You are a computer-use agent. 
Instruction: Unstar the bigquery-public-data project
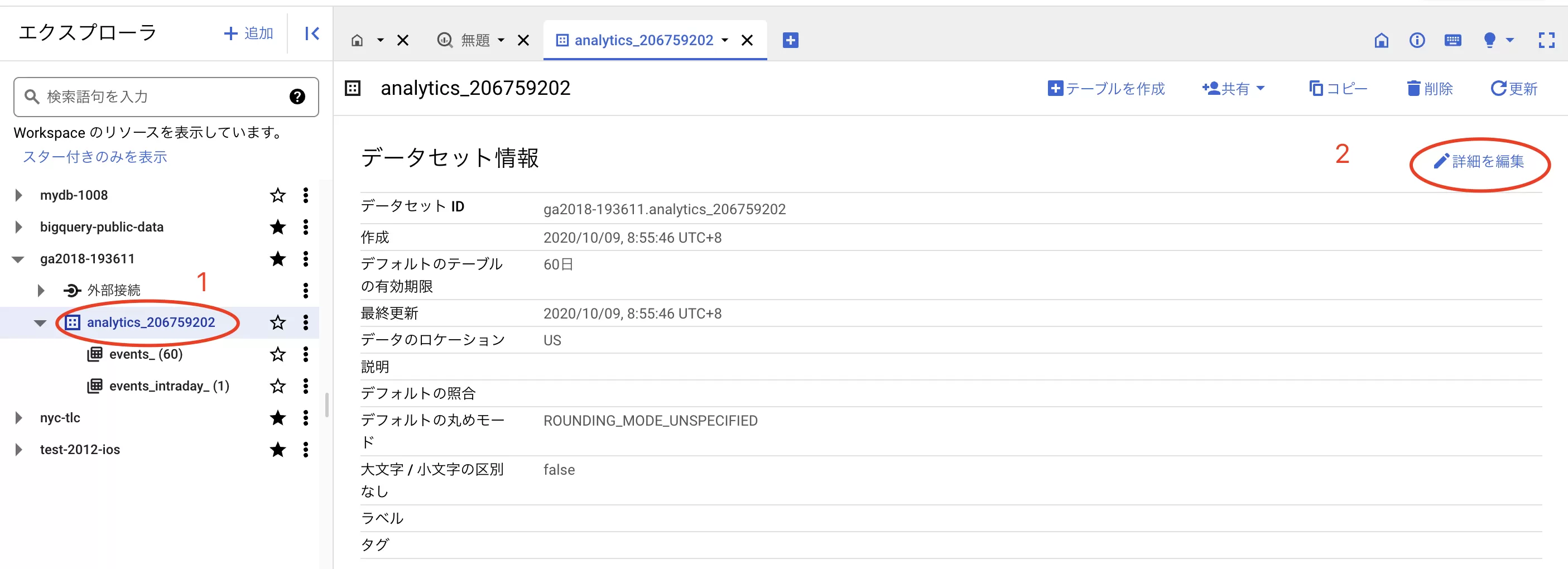[277, 227]
